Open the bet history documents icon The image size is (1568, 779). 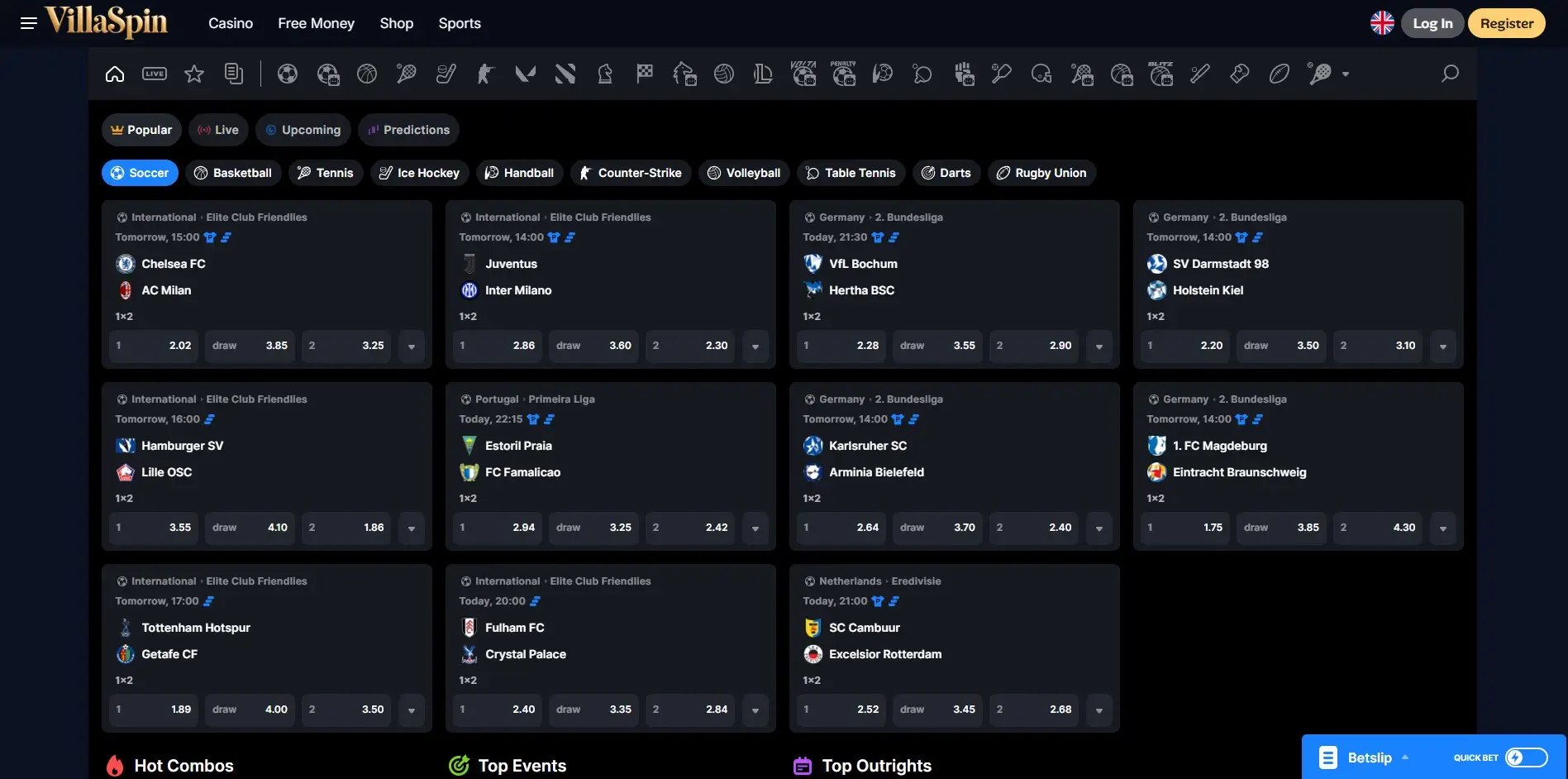[x=234, y=74]
